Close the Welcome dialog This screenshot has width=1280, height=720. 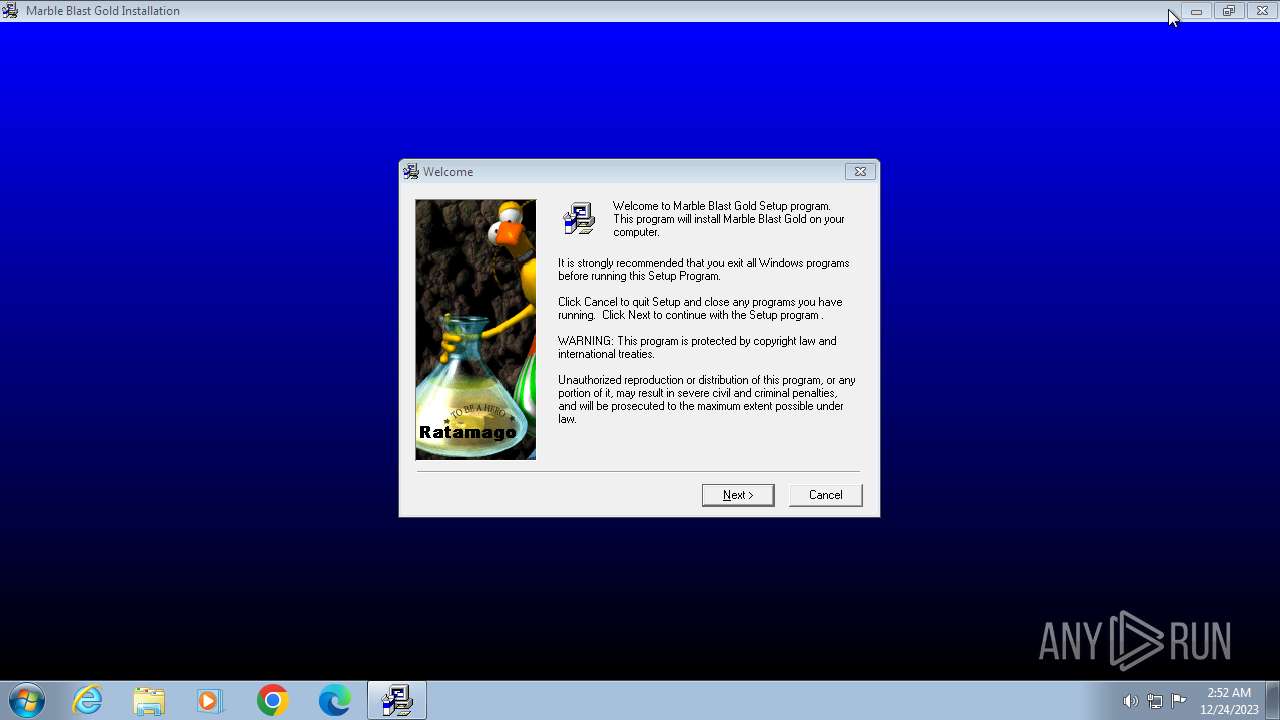[860, 172]
